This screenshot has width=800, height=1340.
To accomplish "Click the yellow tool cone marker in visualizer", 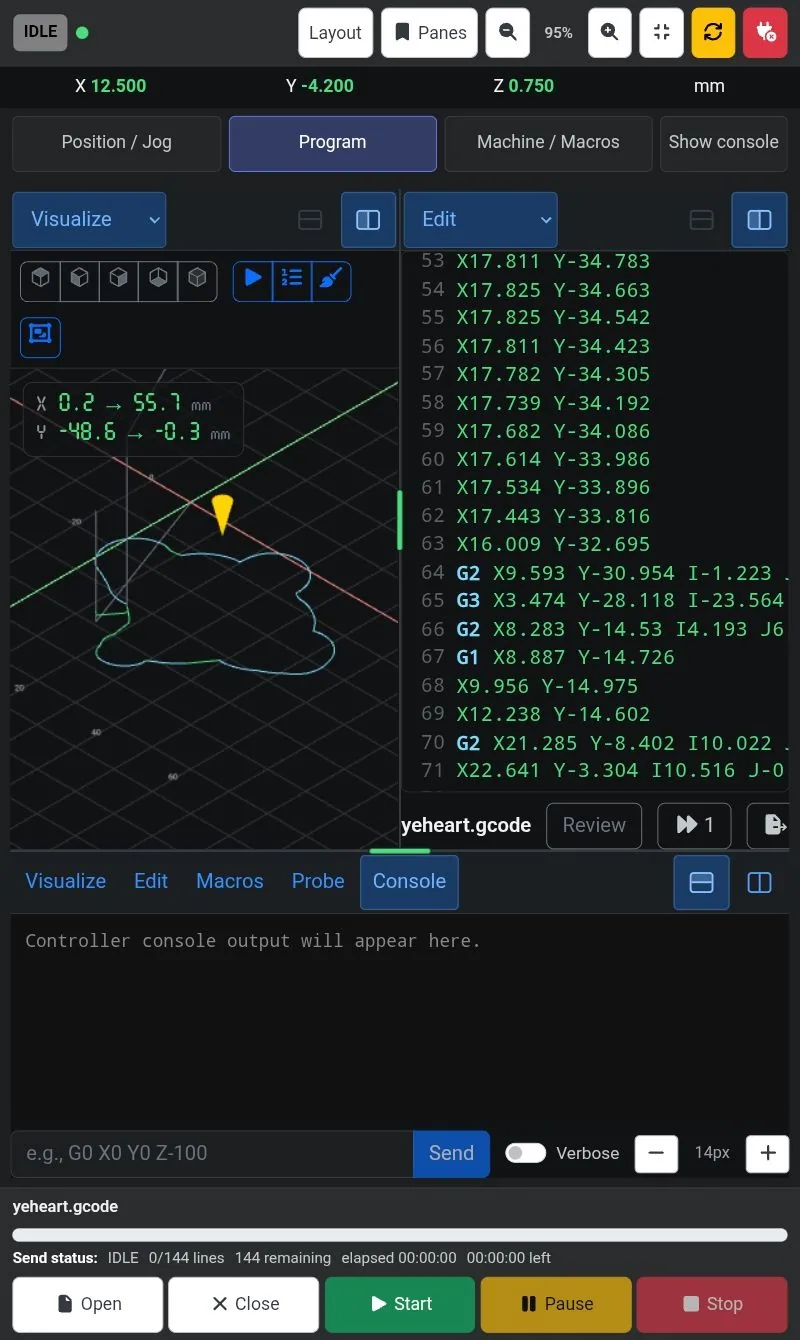I will tap(222, 513).
